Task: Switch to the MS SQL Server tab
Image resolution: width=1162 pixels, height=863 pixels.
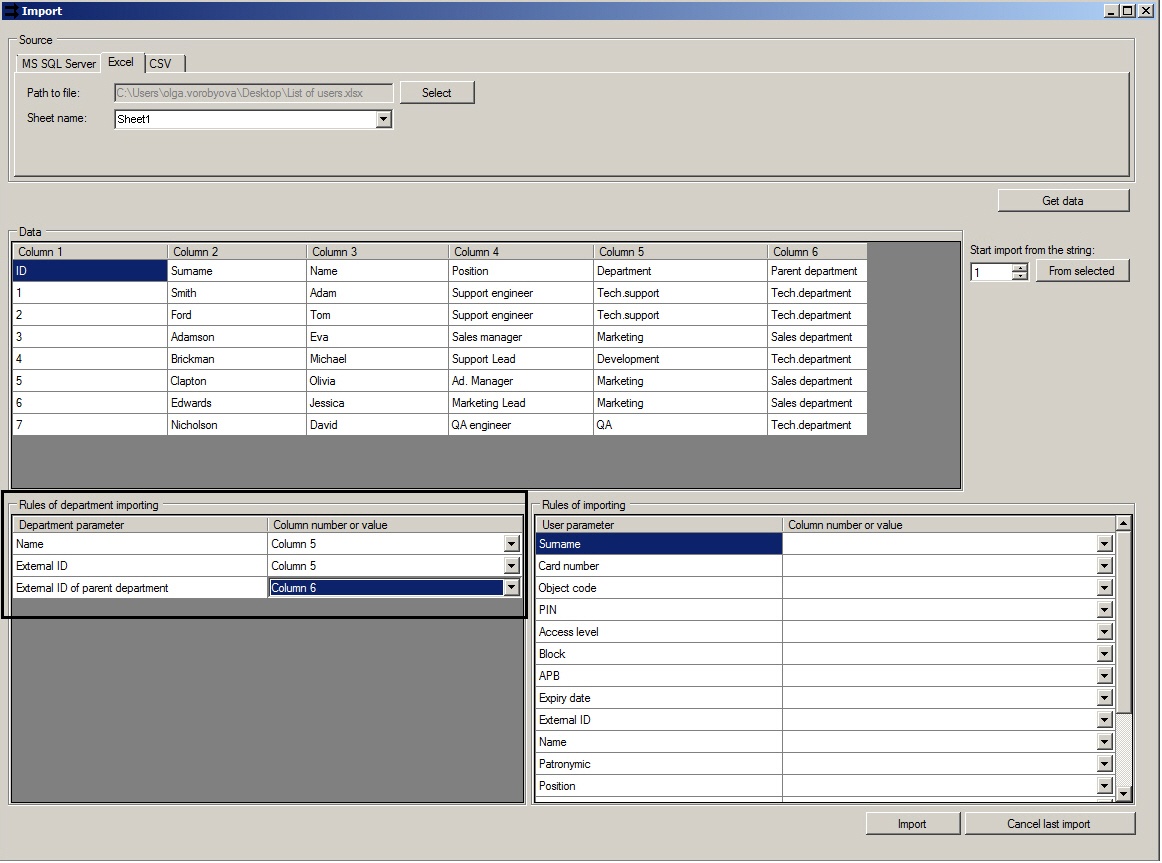Action: 59,64
